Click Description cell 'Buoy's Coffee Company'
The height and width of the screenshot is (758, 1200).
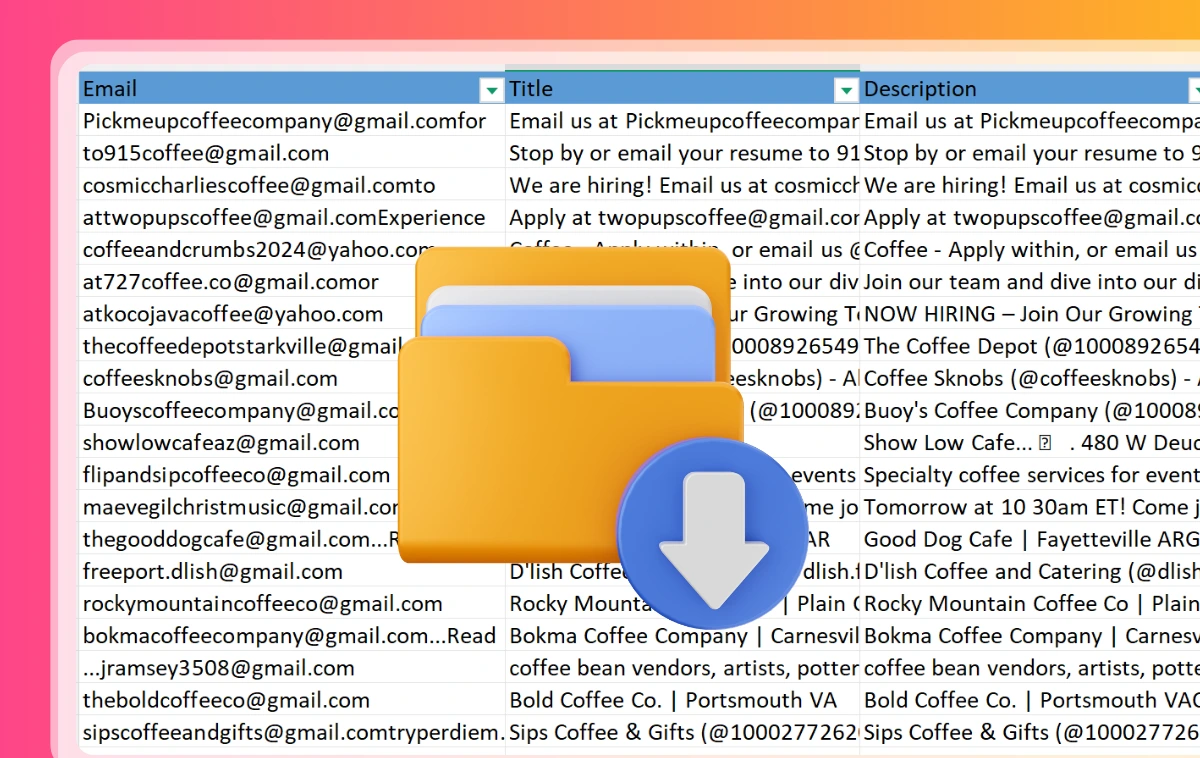pyautogui.click(x=1030, y=410)
